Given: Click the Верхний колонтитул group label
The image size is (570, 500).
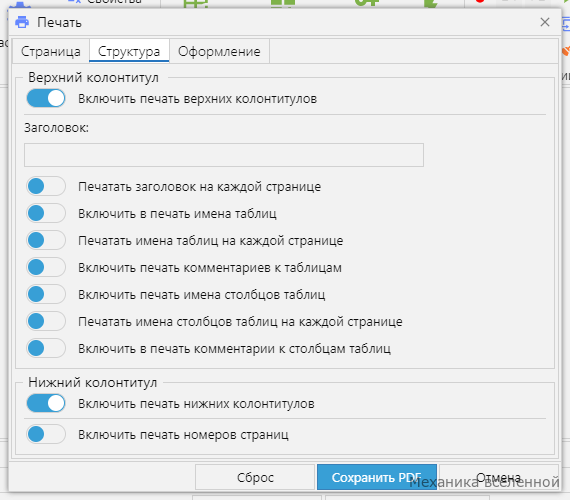Looking at the screenshot, I should pyautogui.click(x=93, y=77).
